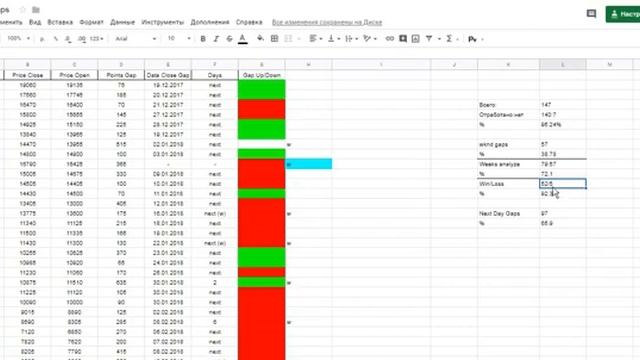Open the Arial font dropdown
This screenshot has height=360, width=640.
pyautogui.click(x=136, y=39)
